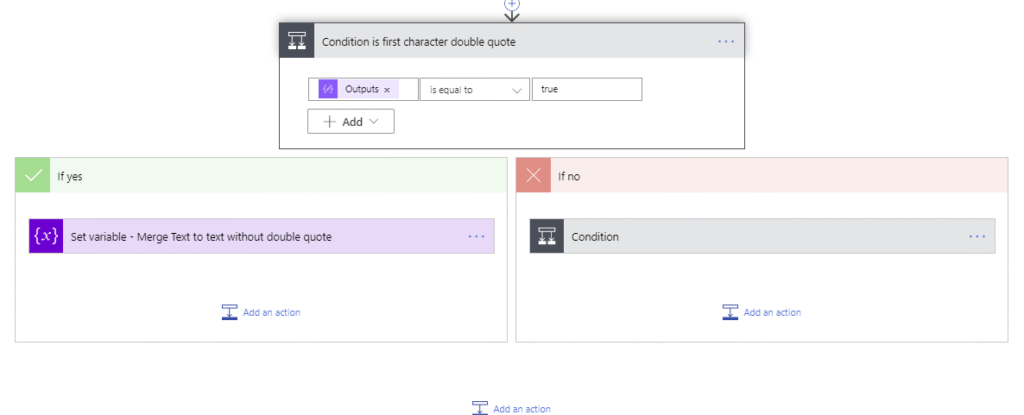Screen dimensions: 1024x415
Task: Click the If no branch header
Action: tap(762, 176)
